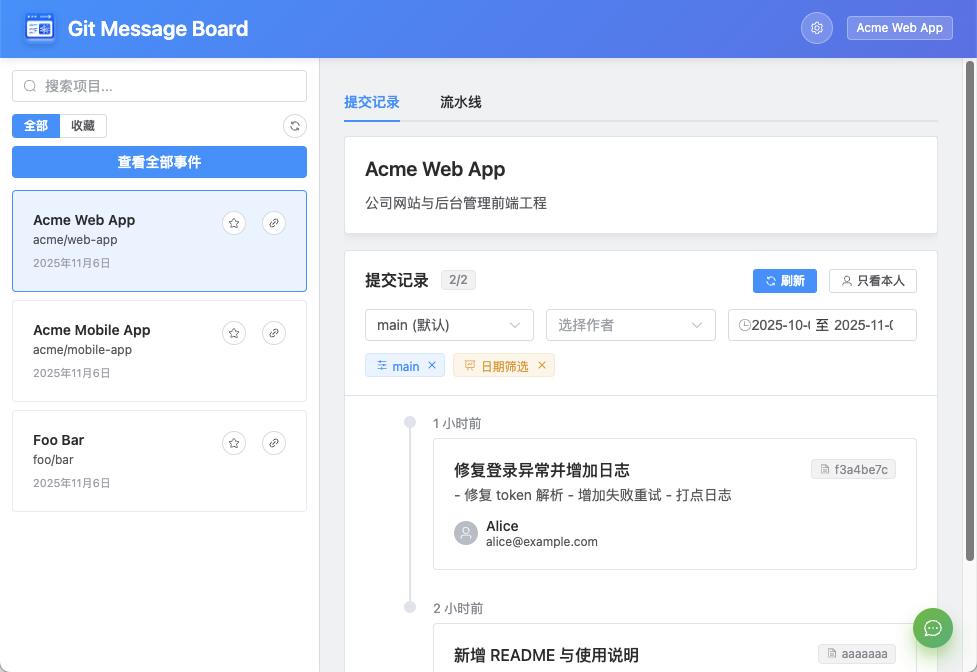Image resolution: width=977 pixels, height=672 pixels.
Task: Open the chat floating button
Action: [x=932, y=628]
